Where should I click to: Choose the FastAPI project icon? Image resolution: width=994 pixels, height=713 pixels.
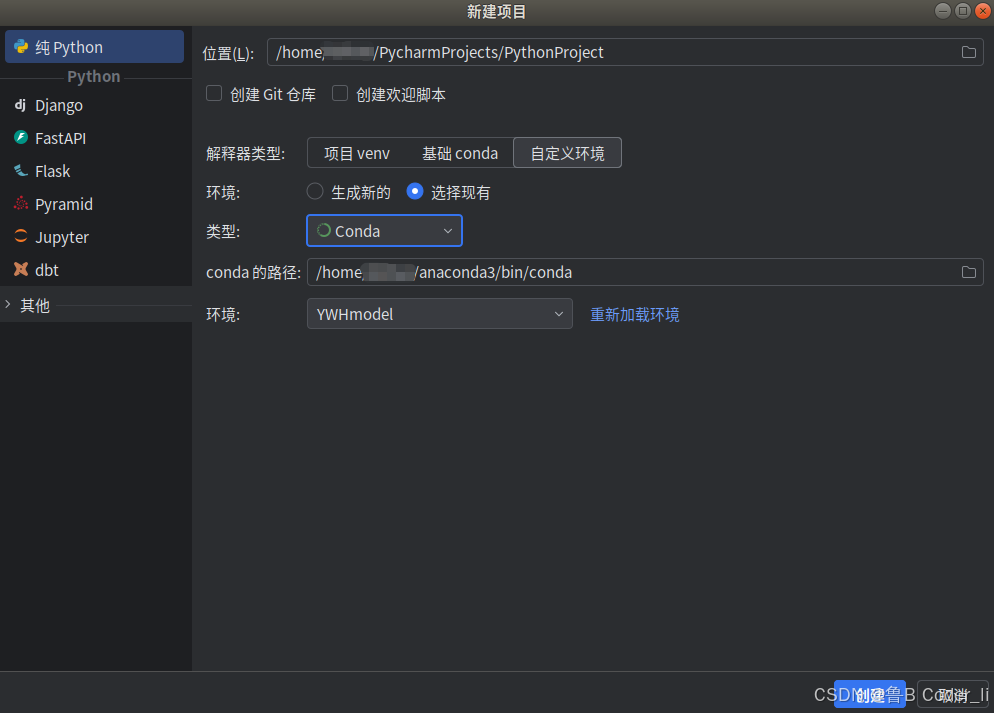(x=21, y=138)
